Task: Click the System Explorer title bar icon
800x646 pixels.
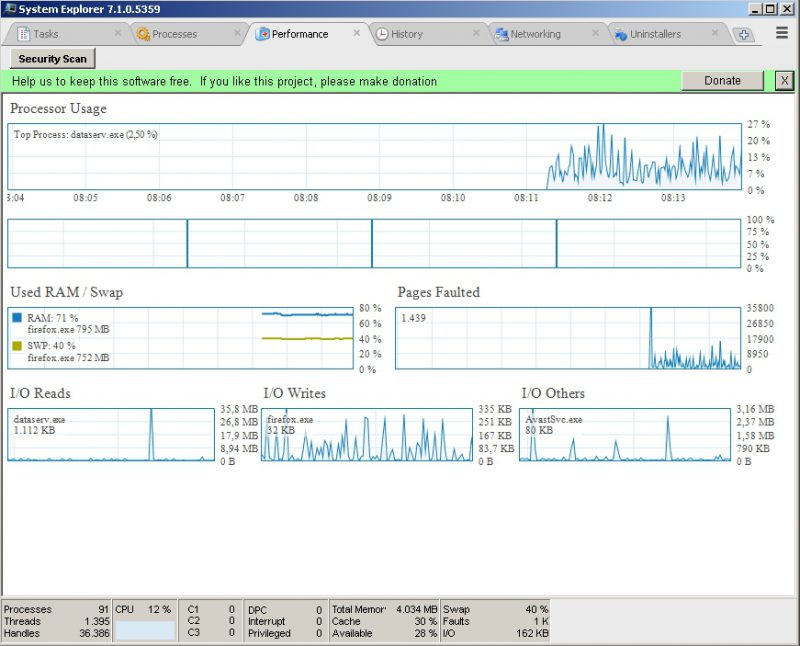Action: pos(9,8)
